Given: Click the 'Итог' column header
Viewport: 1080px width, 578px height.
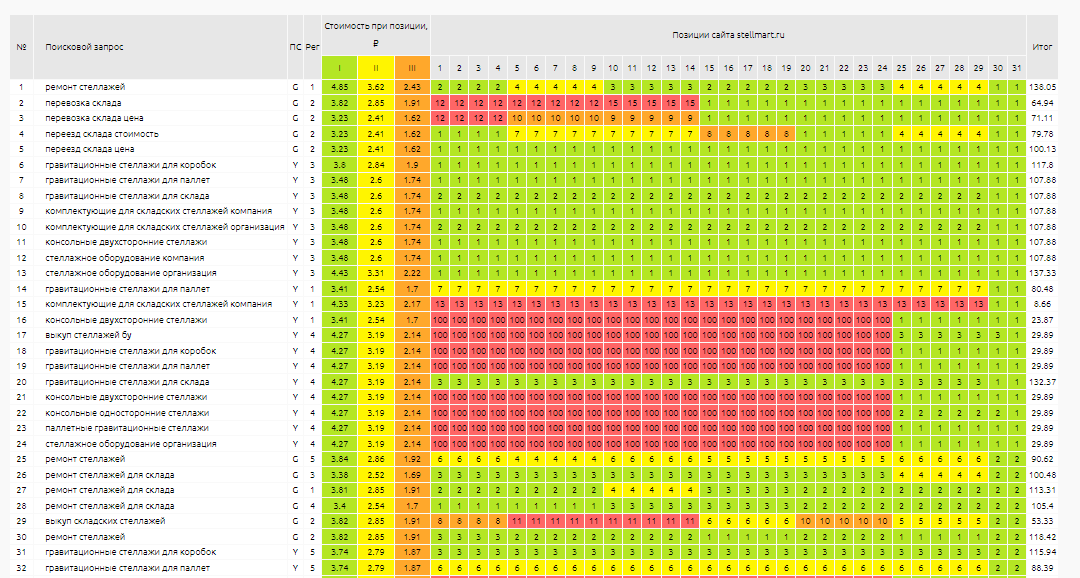Looking at the screenshot, I should (x=1042, y=47).
